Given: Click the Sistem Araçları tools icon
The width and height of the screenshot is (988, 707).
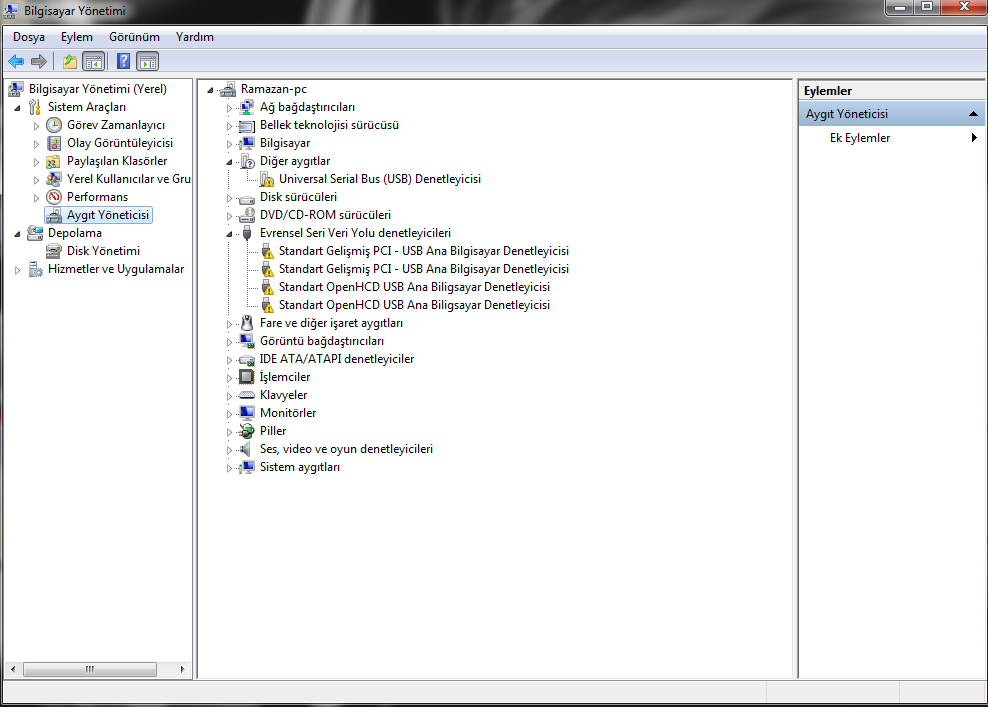Looking at the screenshot, I should click(x=35, y=107).
